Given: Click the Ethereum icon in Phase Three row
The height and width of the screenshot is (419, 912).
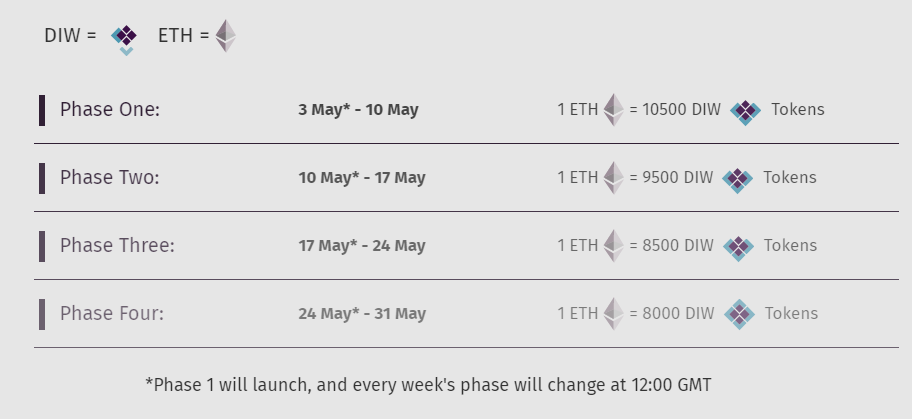Looking at the screenshot, I should coord(614,246).
